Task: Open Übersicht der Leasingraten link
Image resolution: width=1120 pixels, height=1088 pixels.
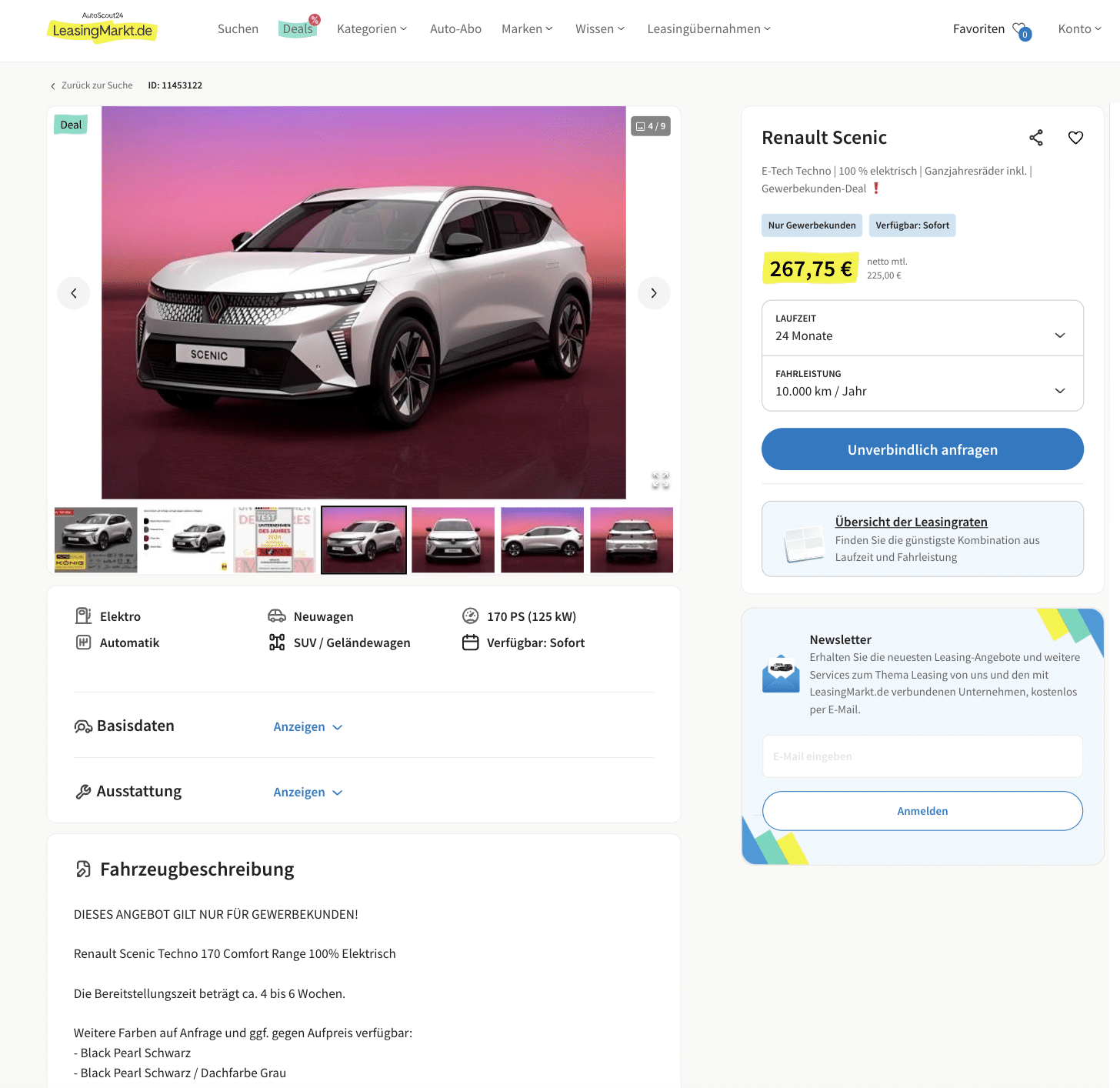Action: click(911, 522)
